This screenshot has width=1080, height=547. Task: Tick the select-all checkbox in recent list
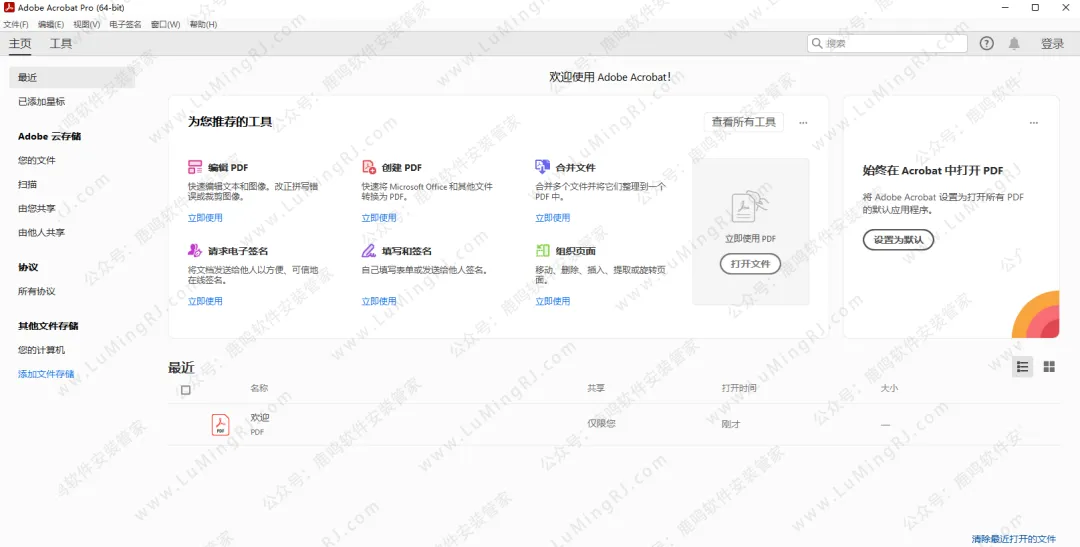click(x=185, y=390)
